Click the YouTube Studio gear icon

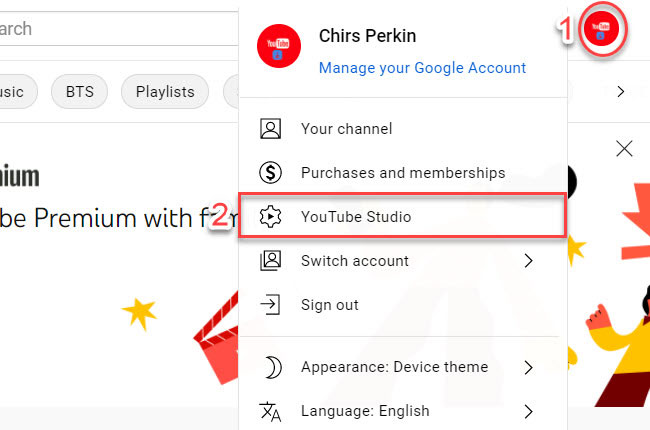(x=270, y=216)
